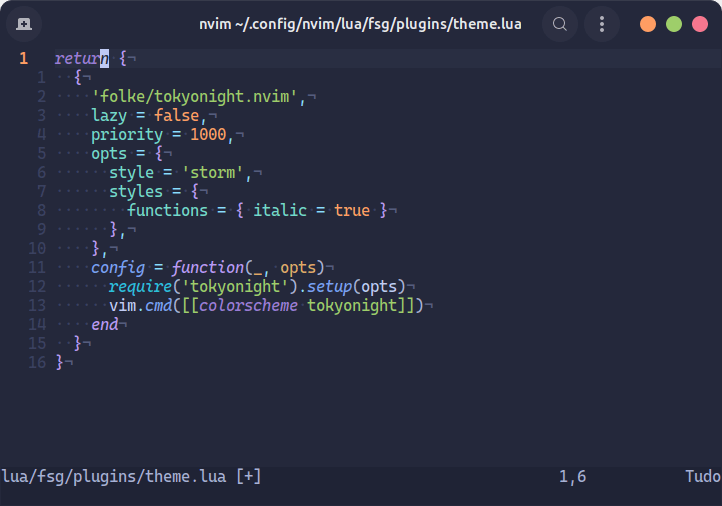Close the terminal with the red button
This screenshot has height=506, width=722.
coord(700,24)
